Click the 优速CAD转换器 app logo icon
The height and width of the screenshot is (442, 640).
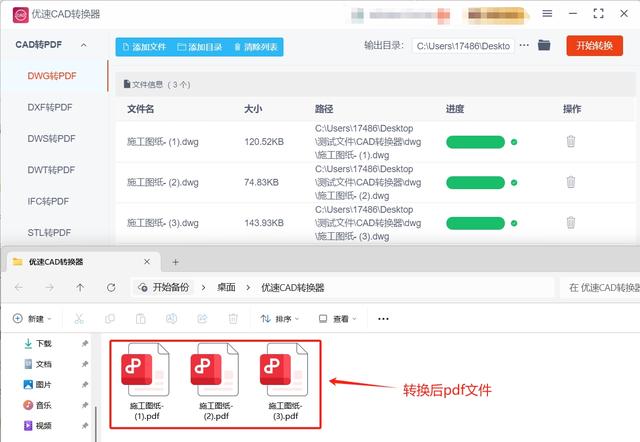tap(20, 15)
